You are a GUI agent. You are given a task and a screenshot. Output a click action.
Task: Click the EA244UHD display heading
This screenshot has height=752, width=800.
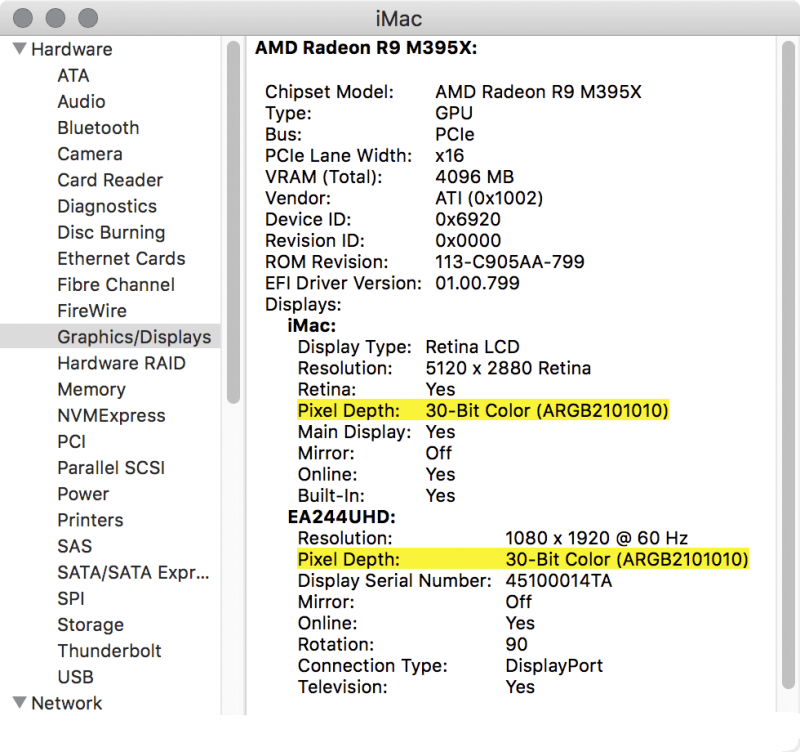click(x=341, y=517)
